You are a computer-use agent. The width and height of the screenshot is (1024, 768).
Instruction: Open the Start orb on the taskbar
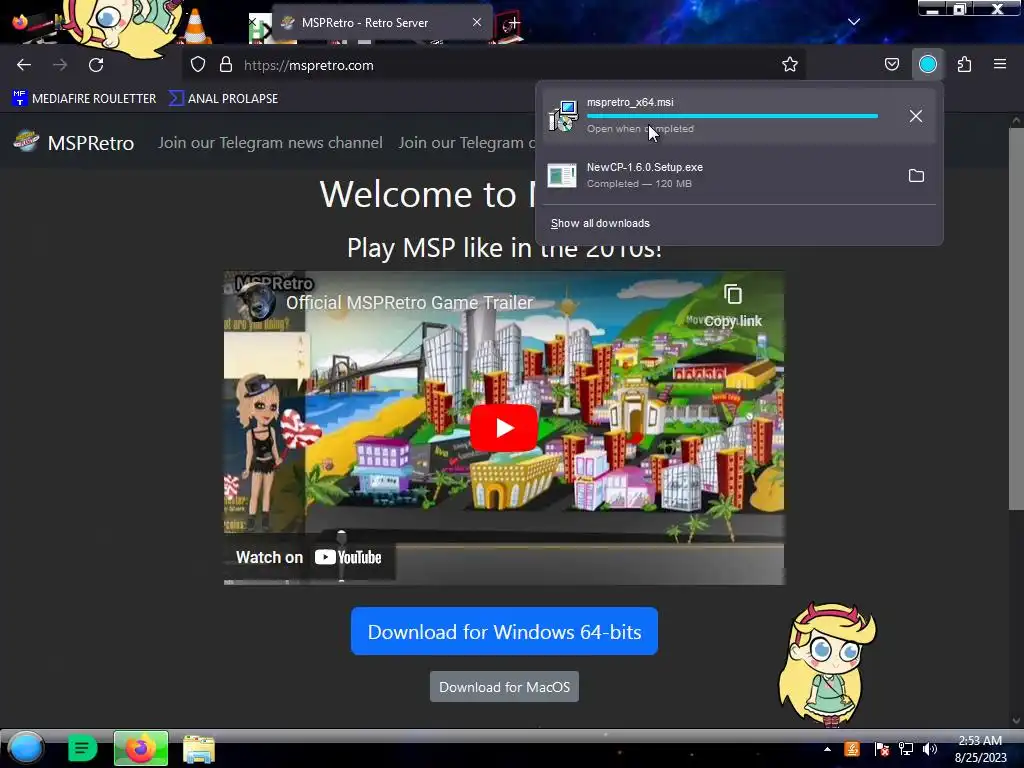click(x=25, y=748)
